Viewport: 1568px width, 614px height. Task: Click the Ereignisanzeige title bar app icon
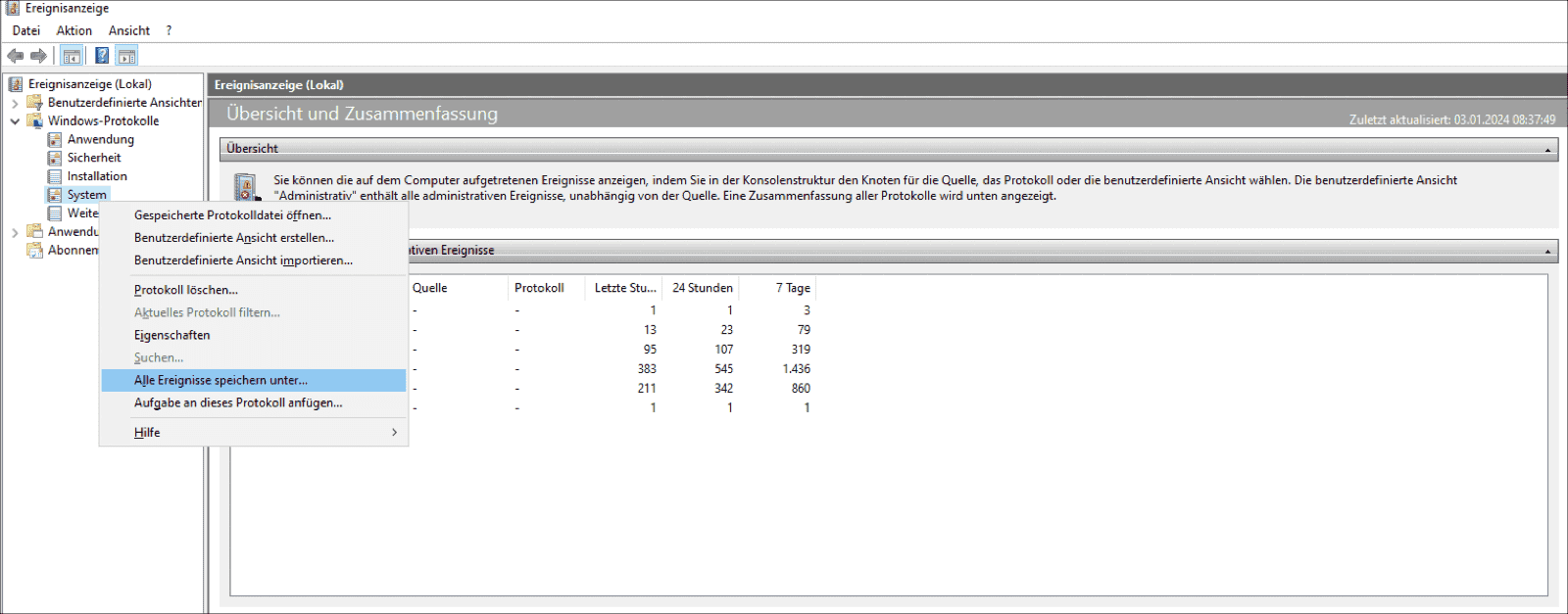[x=12, y=8]
